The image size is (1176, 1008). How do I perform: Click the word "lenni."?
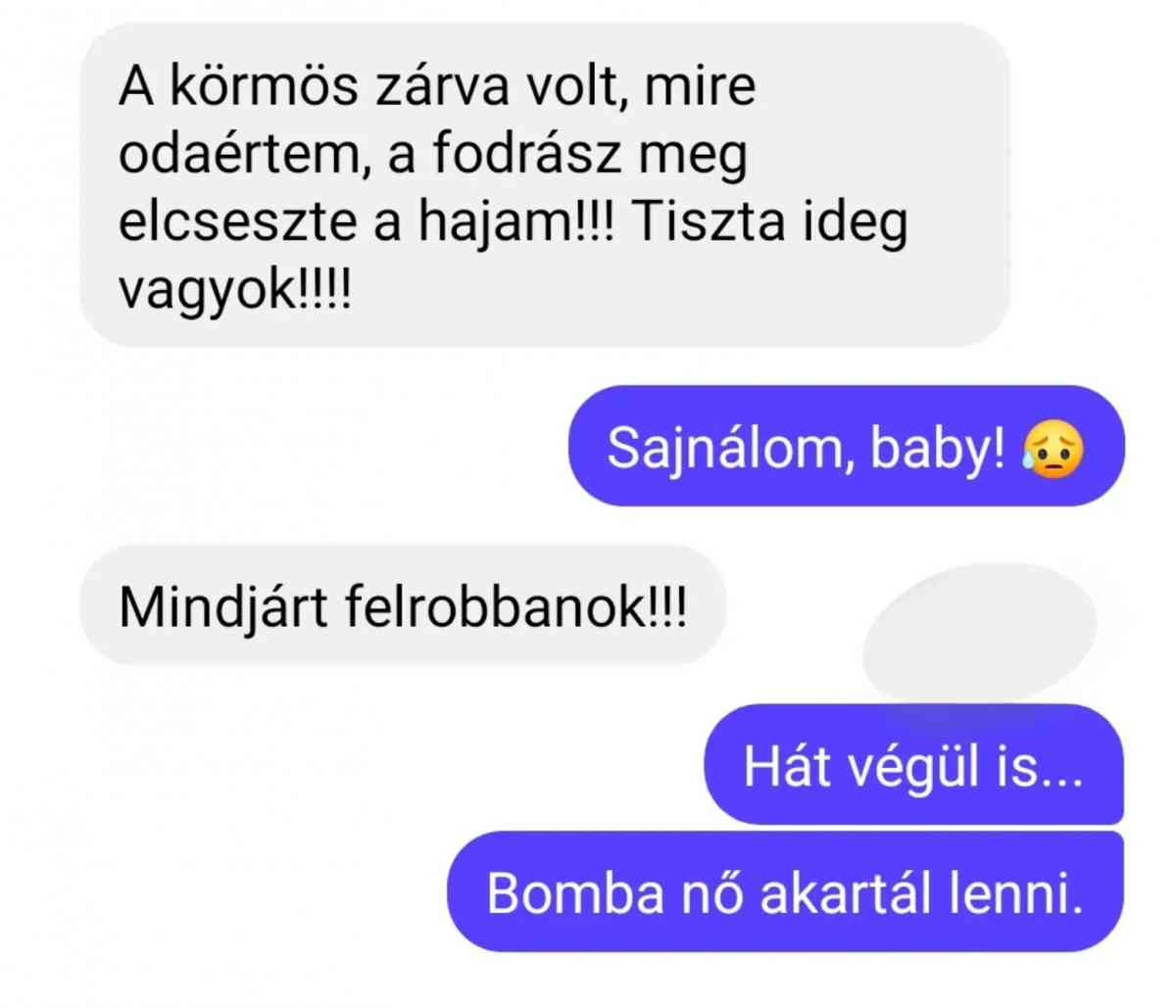click(1025, 893)
